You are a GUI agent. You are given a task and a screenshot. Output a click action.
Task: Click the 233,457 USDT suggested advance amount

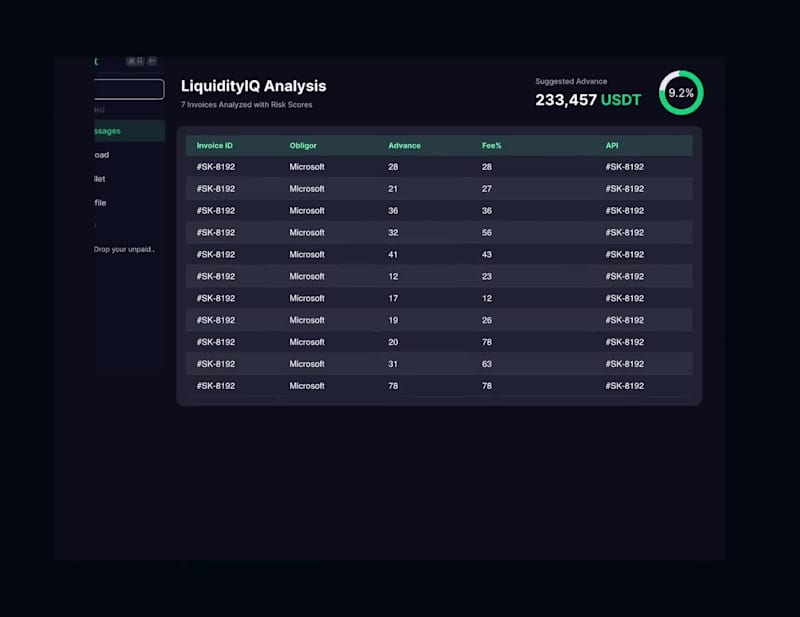588,100
